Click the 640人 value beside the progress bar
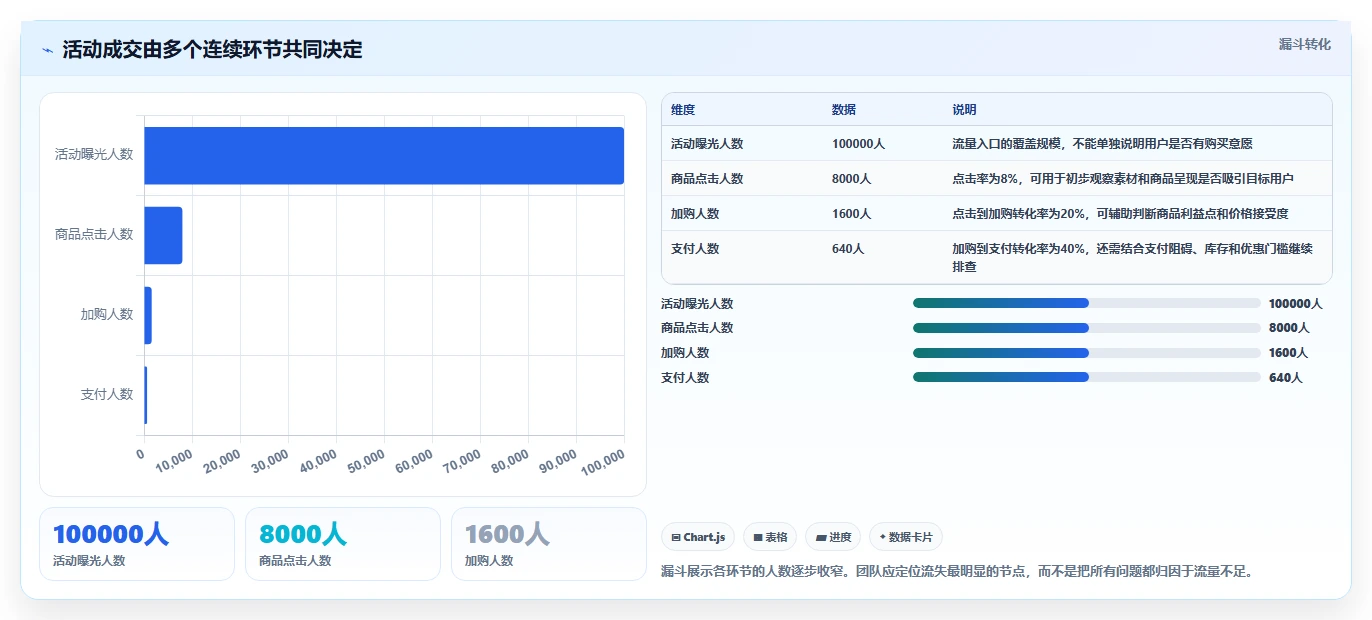Image resolution: width=1372 pixels, height=620 pixels. click(x=1285, y=378)
